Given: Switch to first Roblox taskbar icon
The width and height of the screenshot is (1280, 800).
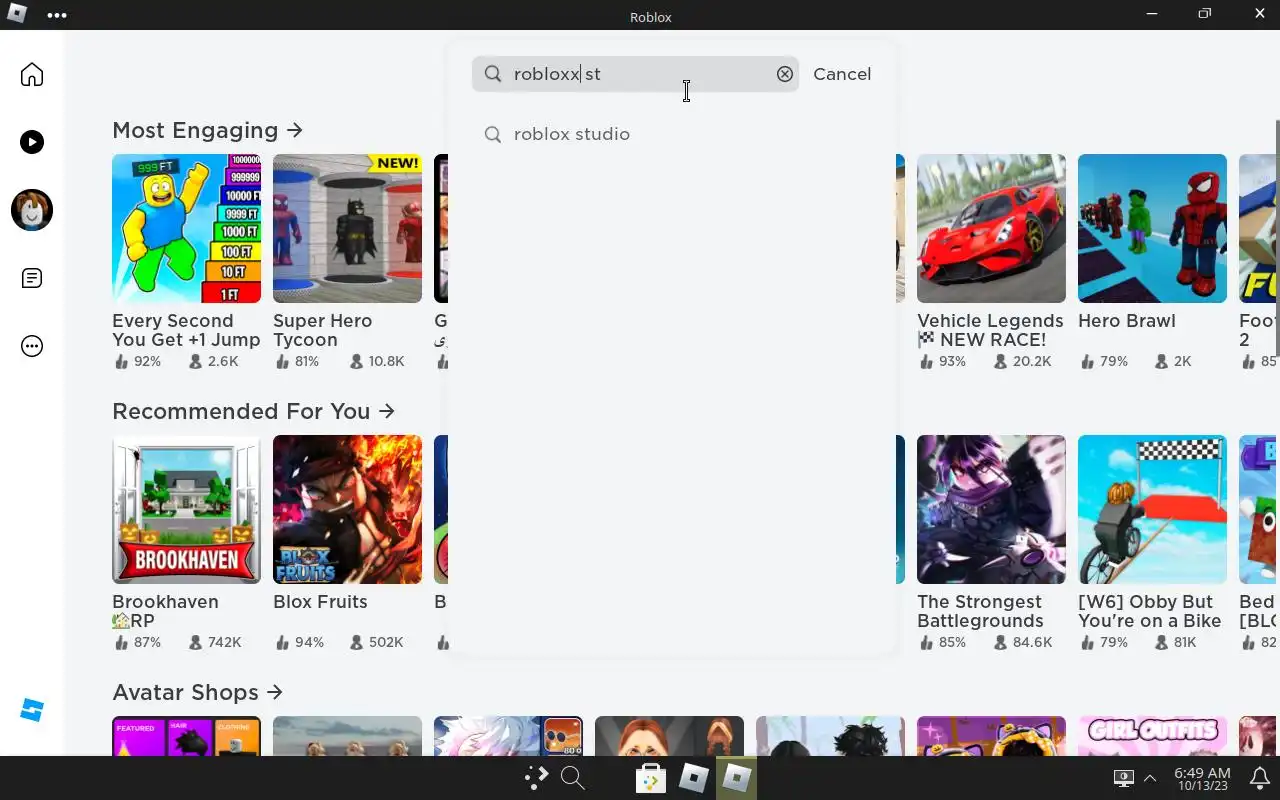Looking at the screenshot, I should pos(694,778).
